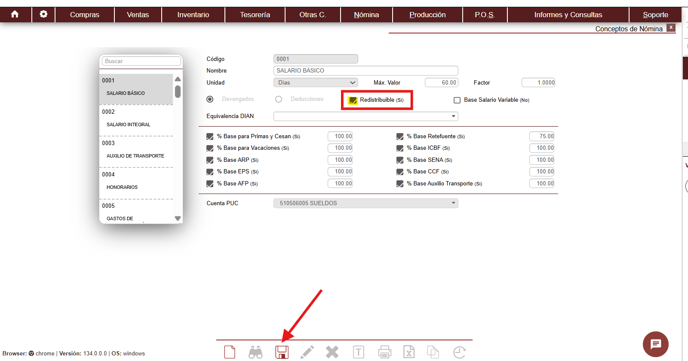The height and width of the screenshot is (361, 688).
Task: Click the Máx. Valor field 60.00
Action: point(441,82)
